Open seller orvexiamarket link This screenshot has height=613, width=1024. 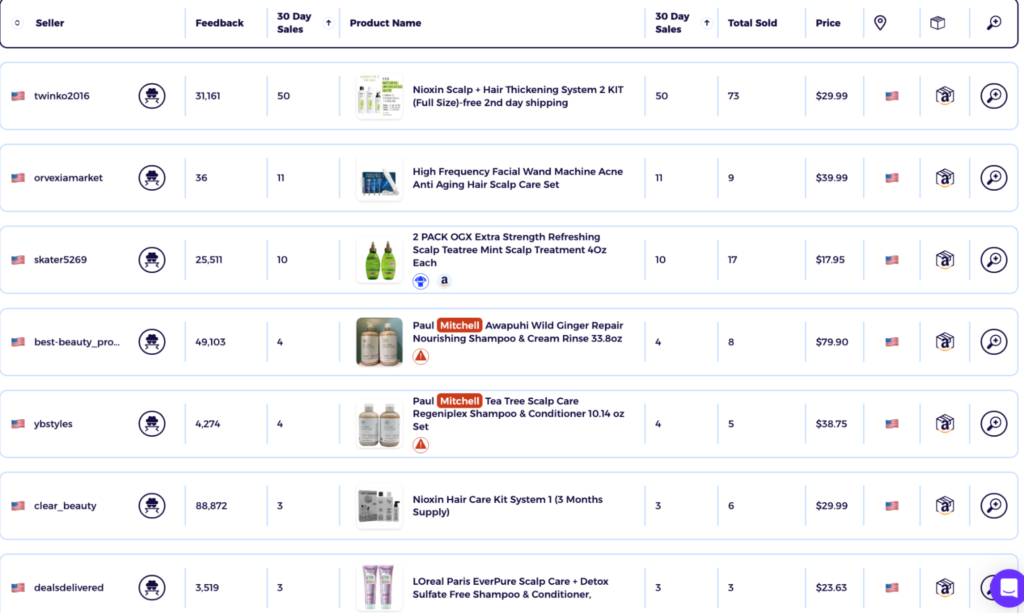coord(68,178)
